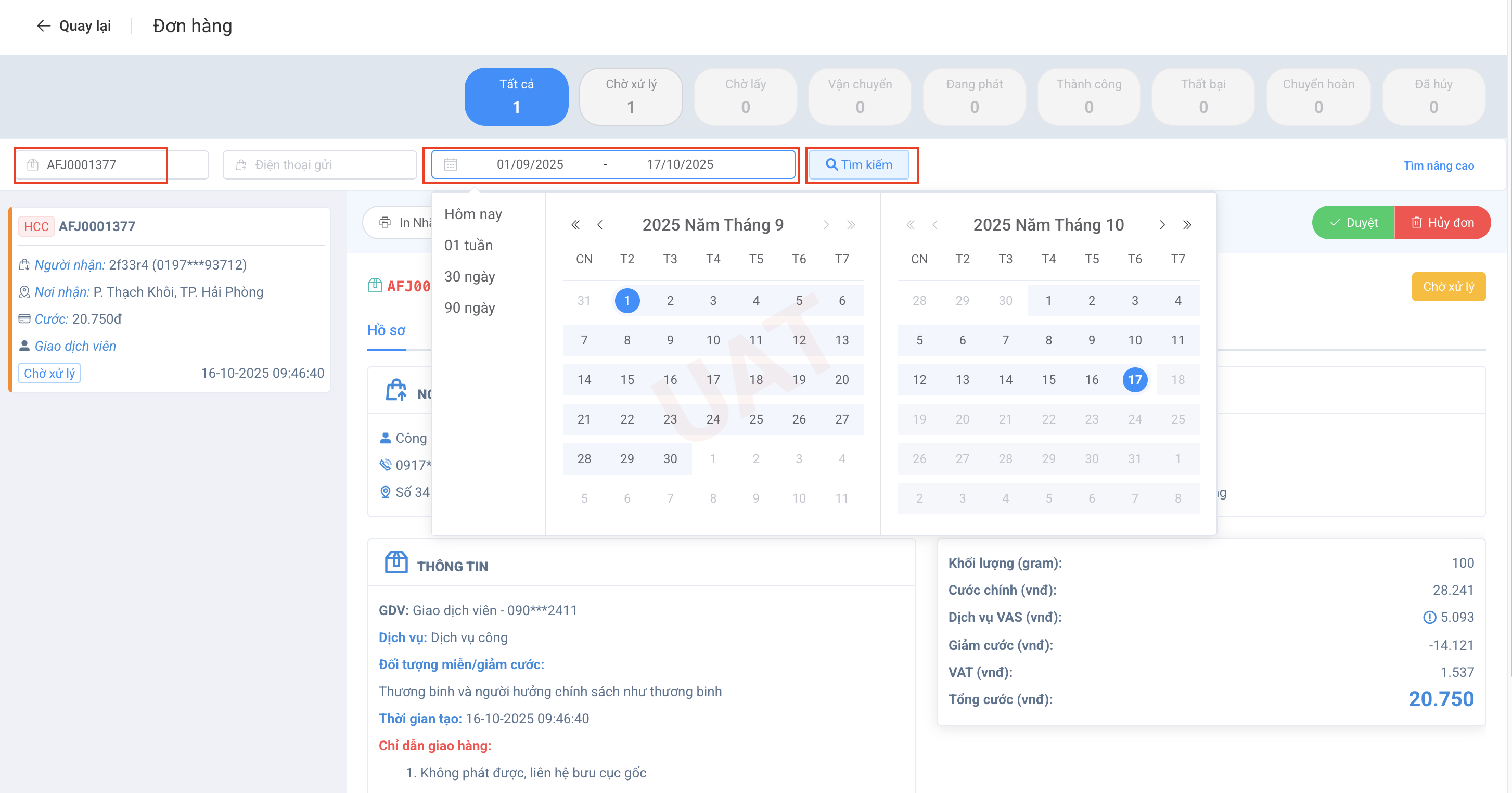This screenshot has width=1512, height=793.
Task: Advance to next month in October calendar
Action: pyautogui.click(x=1162, y=225)
